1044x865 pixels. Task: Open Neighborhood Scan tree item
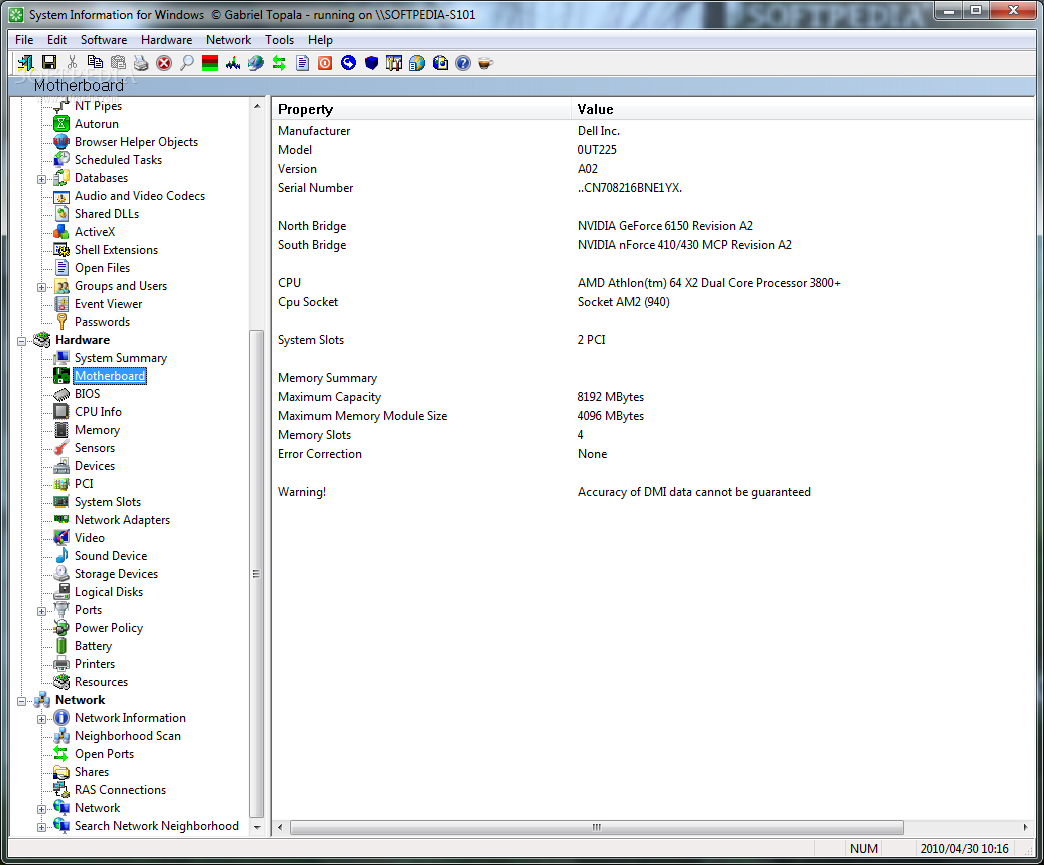tap(128, 736)
